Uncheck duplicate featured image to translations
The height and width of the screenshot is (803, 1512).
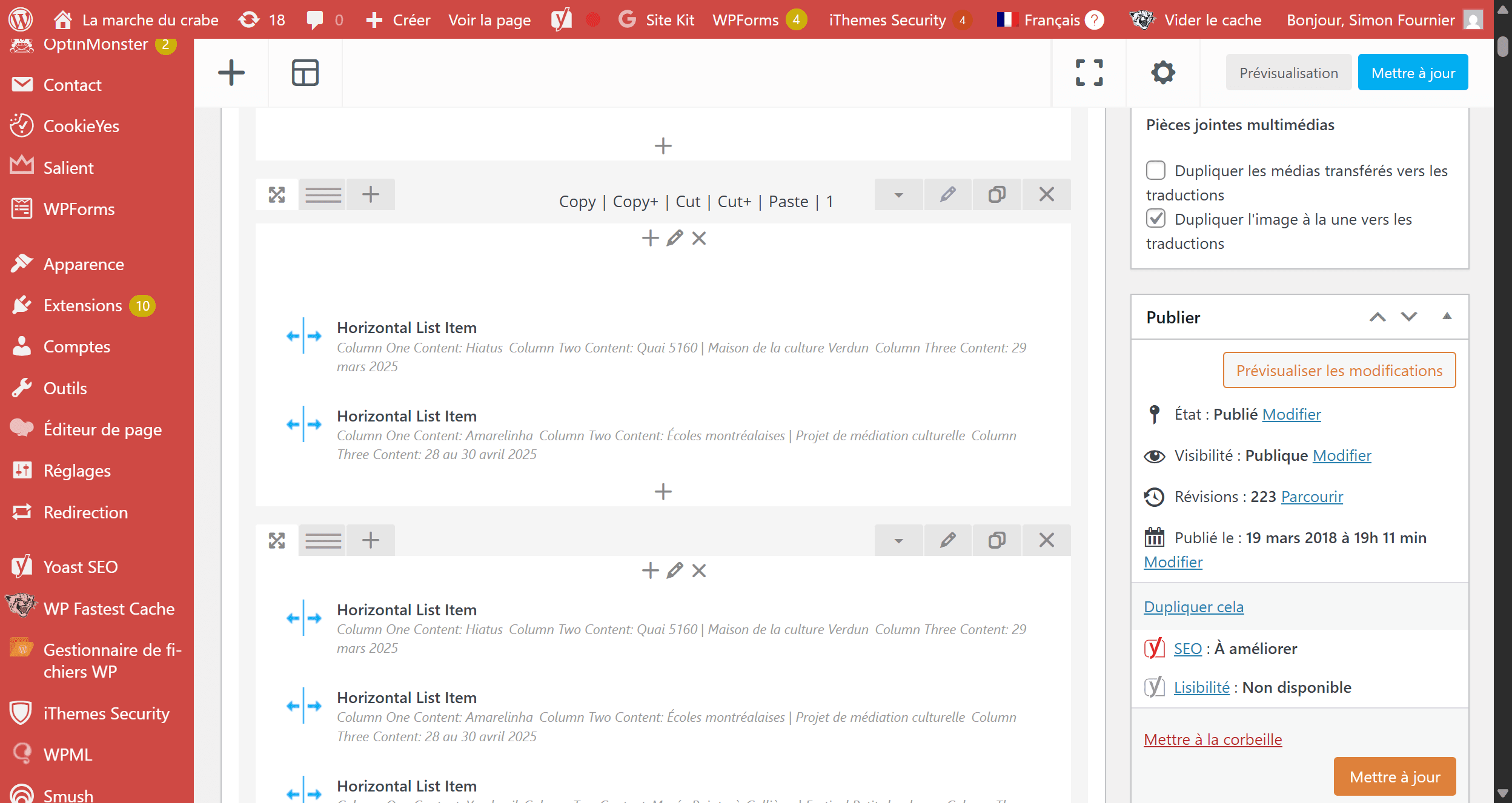(1156, 219)
